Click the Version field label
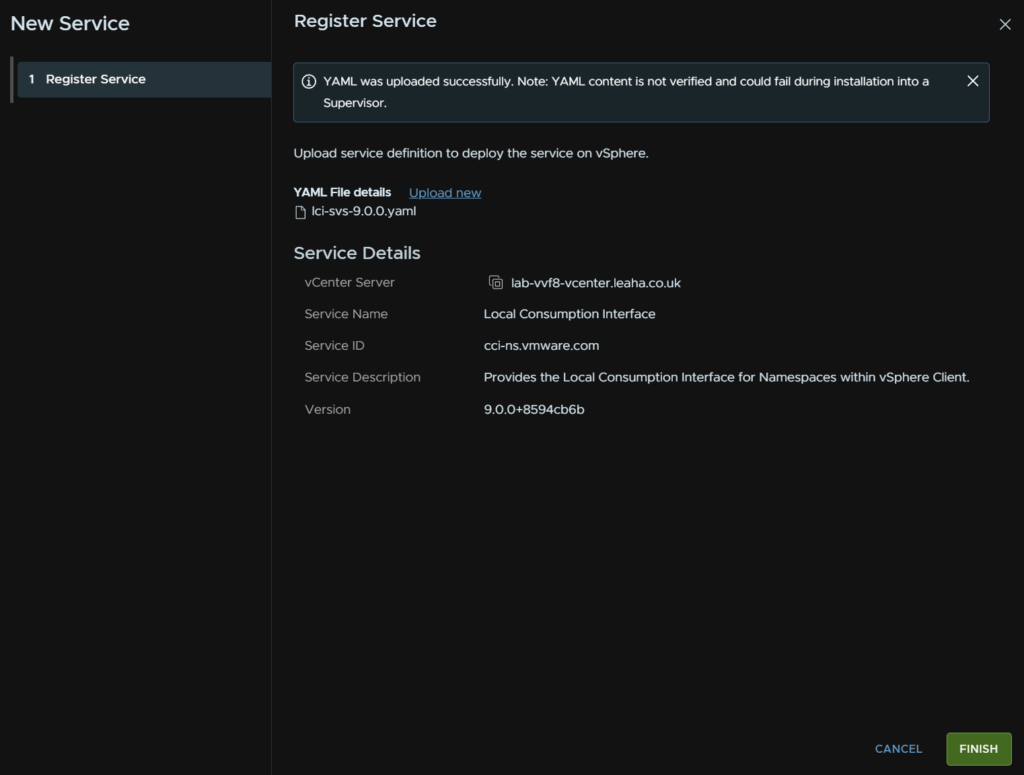 pos(328,409)
